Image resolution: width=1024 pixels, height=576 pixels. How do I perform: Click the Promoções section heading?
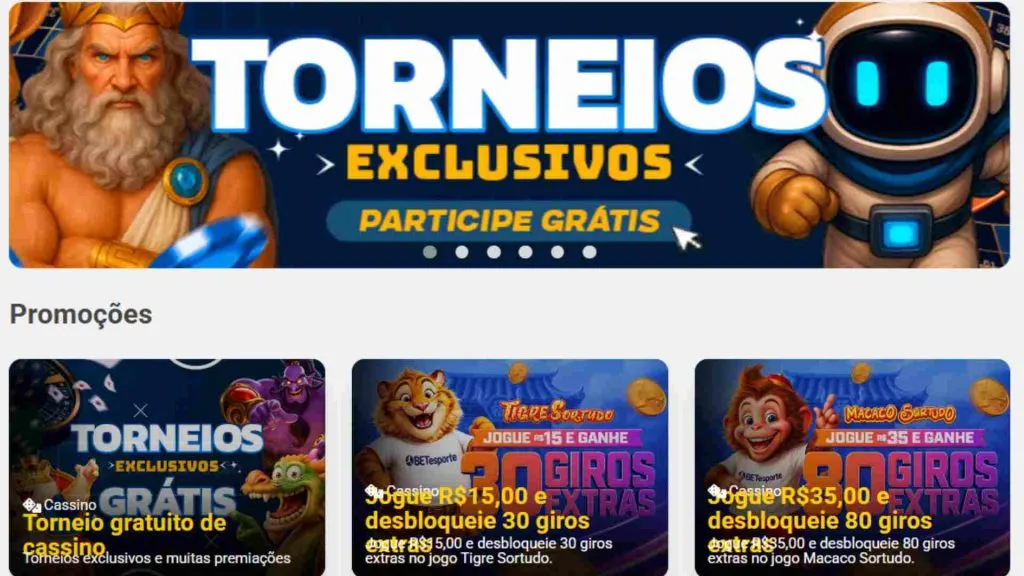tap(81, 315)
